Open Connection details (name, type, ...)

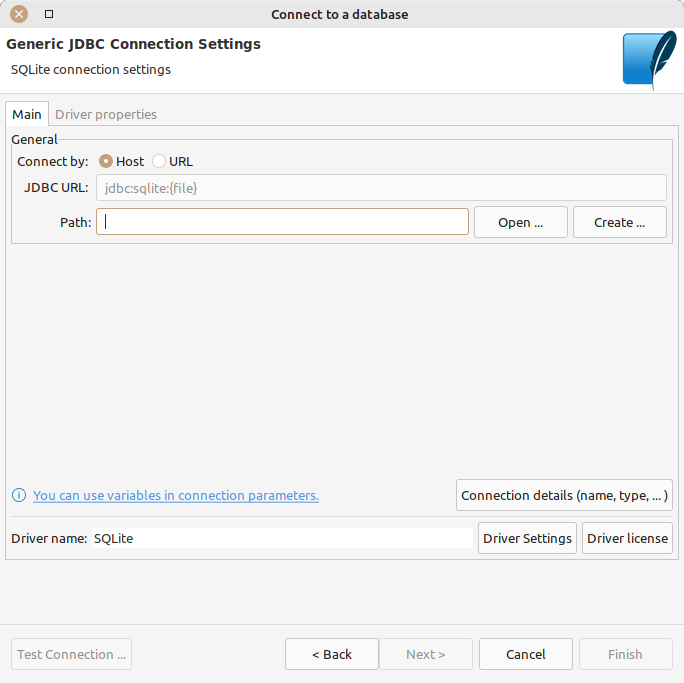click(x=564, y=495)
